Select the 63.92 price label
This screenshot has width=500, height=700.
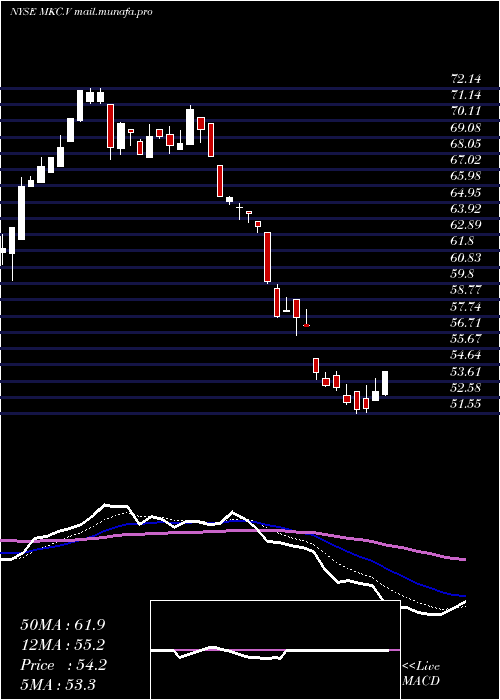point(466,208)
